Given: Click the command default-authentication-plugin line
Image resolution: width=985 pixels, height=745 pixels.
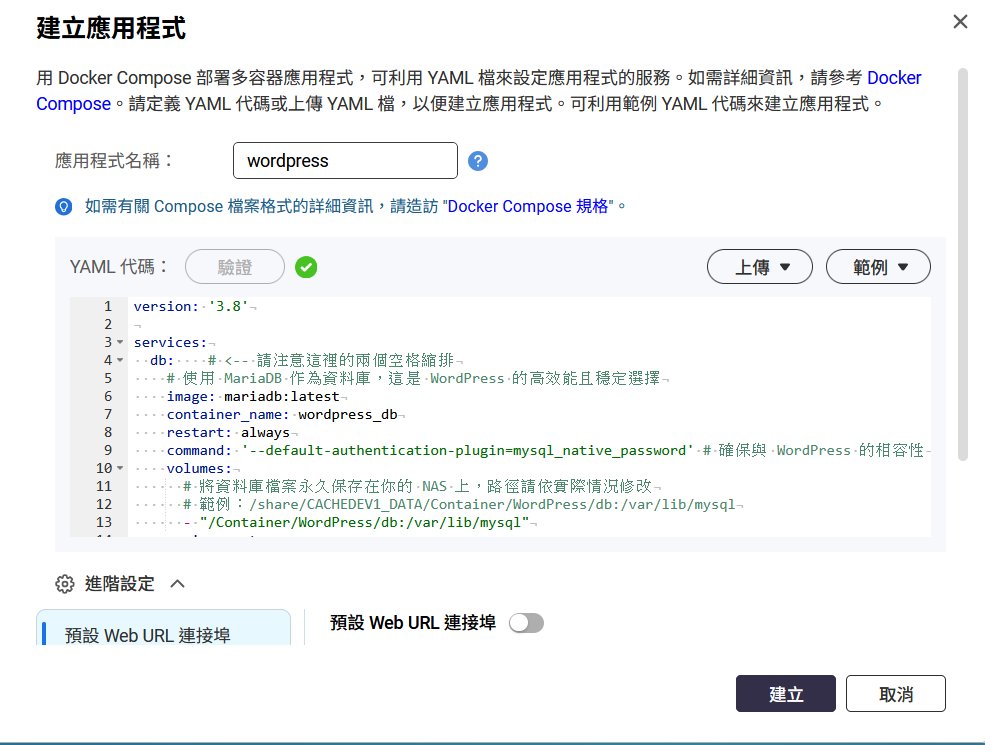Looking at the screenshot, I should pos(430,450).
